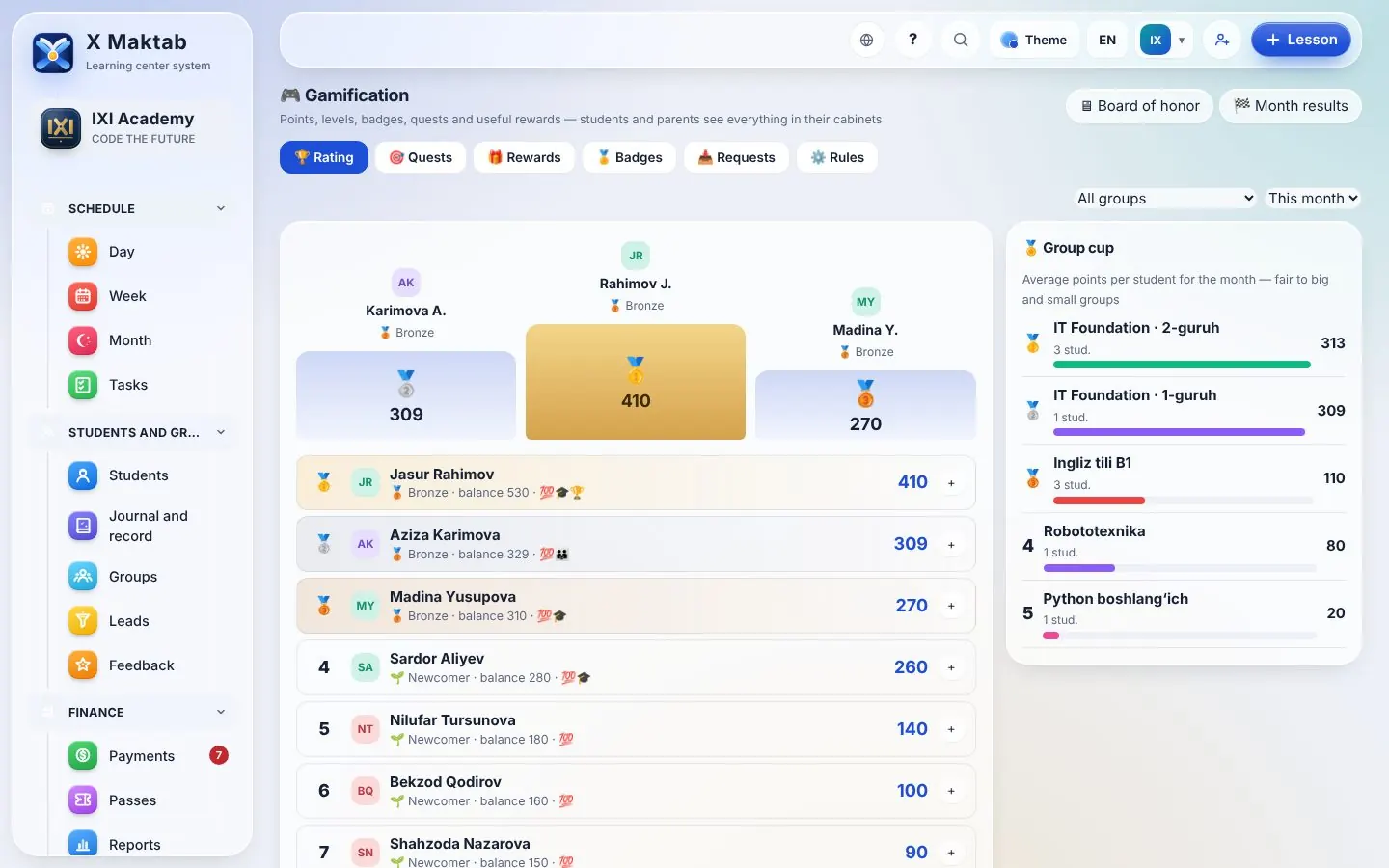Open Board of honor
1389x868 pixels.
(x=1139, y=106)
